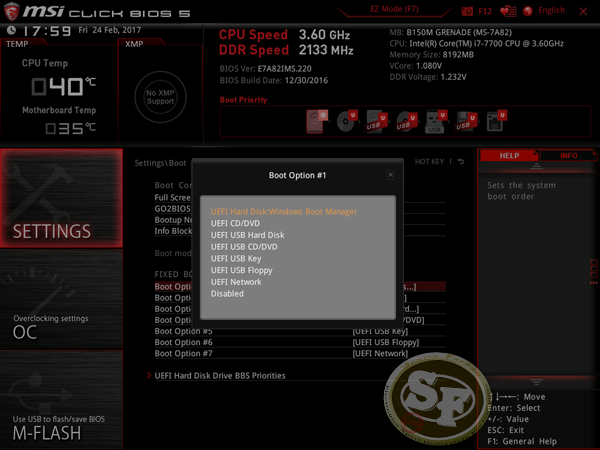Click the USB floppy boot priority icon

466,122
